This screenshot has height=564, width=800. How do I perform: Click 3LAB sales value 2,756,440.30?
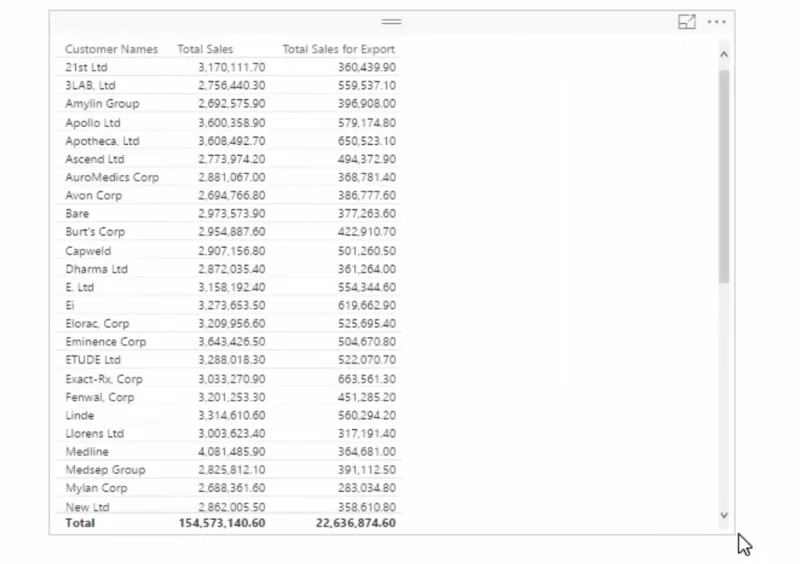[x=232, y=86]
